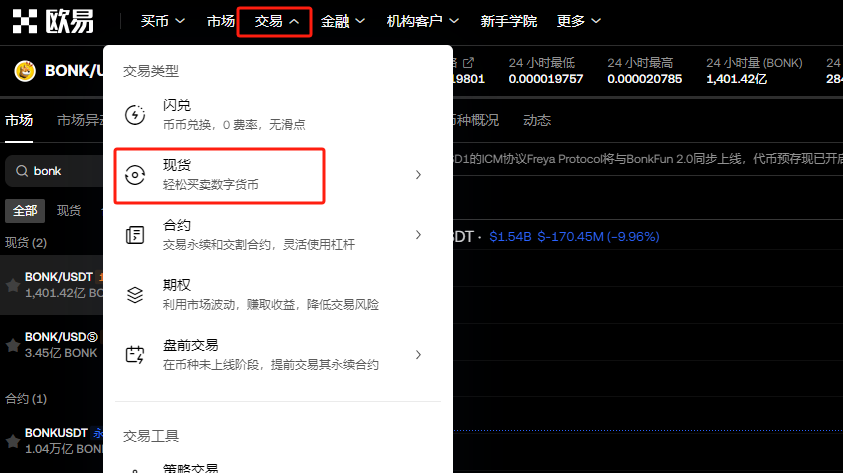
Task: Click the 合约 contract document icon
Action: 135,235
